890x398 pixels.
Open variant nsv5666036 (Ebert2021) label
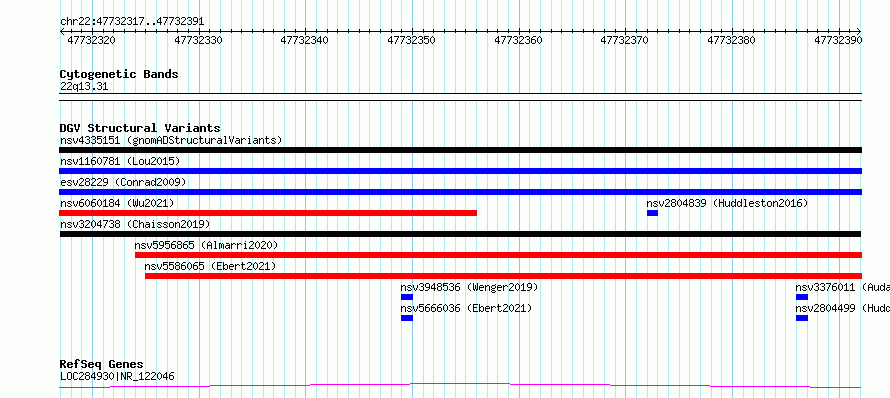tap(467, 308)
